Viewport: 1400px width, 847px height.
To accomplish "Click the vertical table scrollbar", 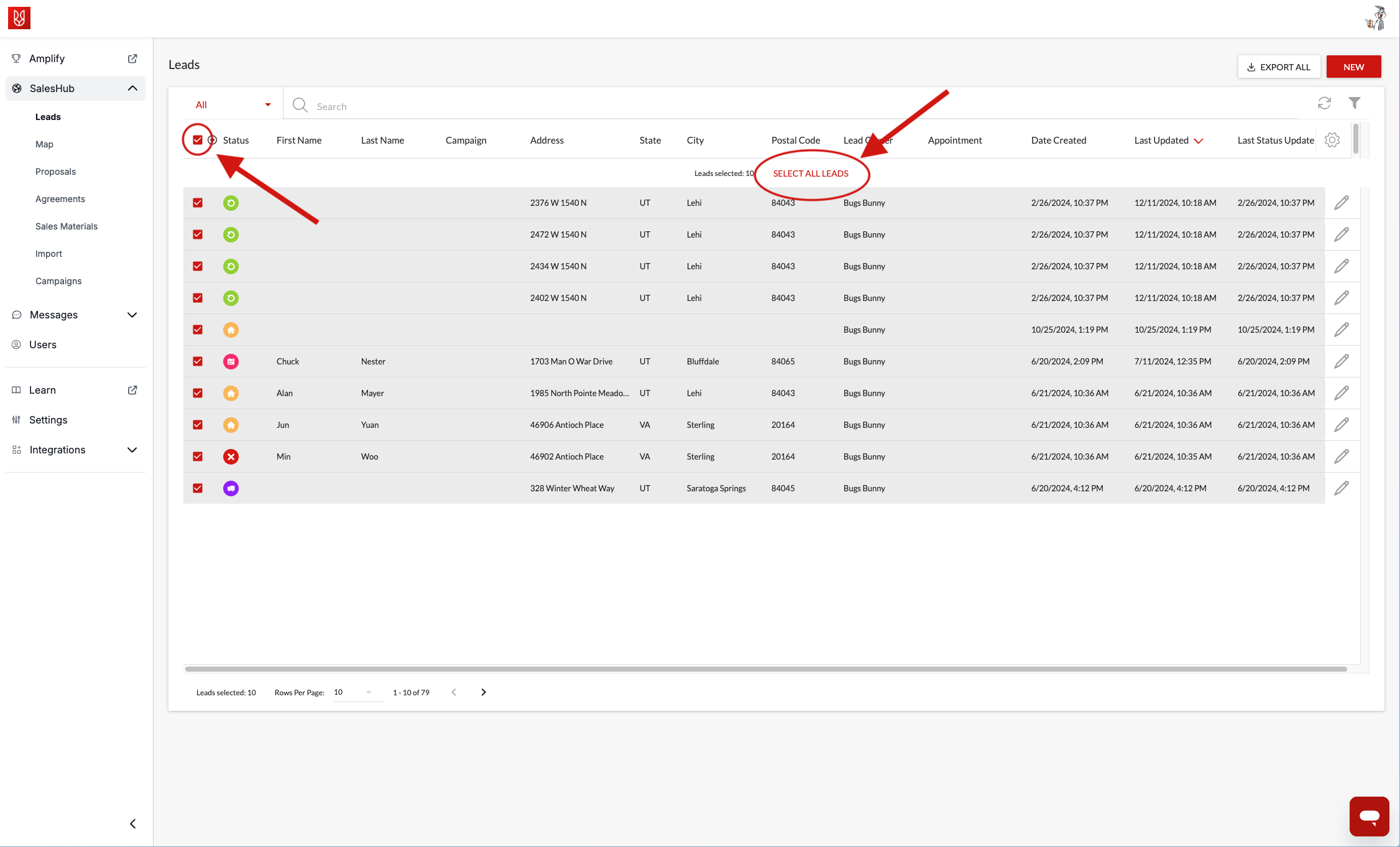I will (x=1356, y=139).
